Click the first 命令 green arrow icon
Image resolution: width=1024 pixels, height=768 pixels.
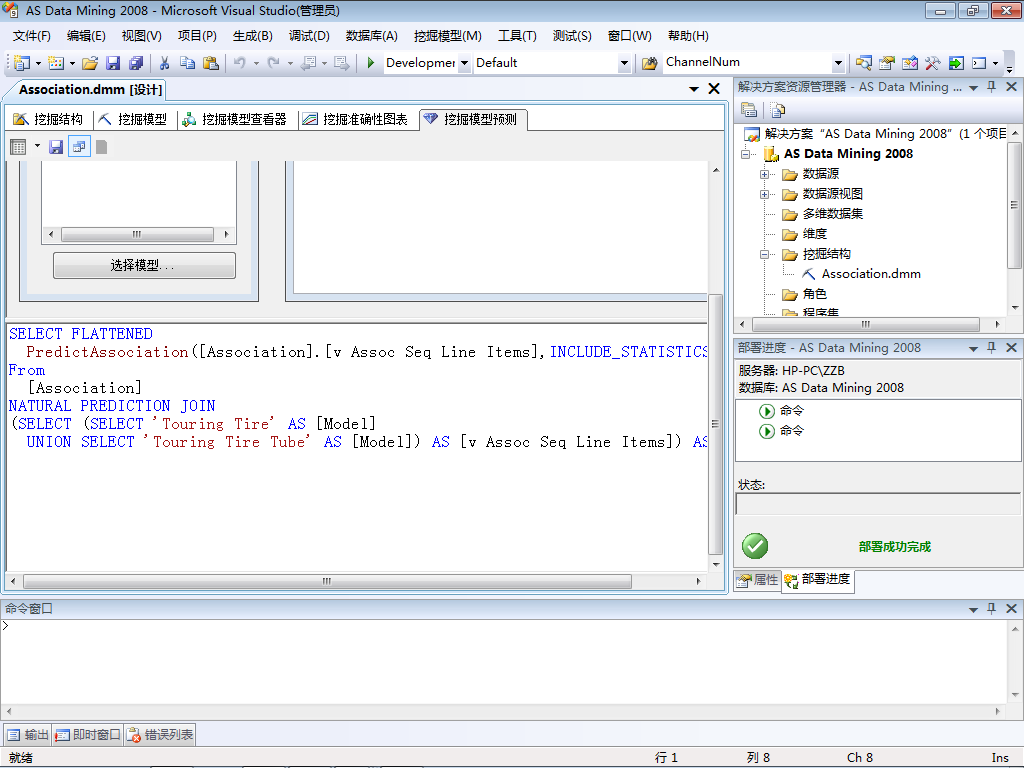pos(767,411)
